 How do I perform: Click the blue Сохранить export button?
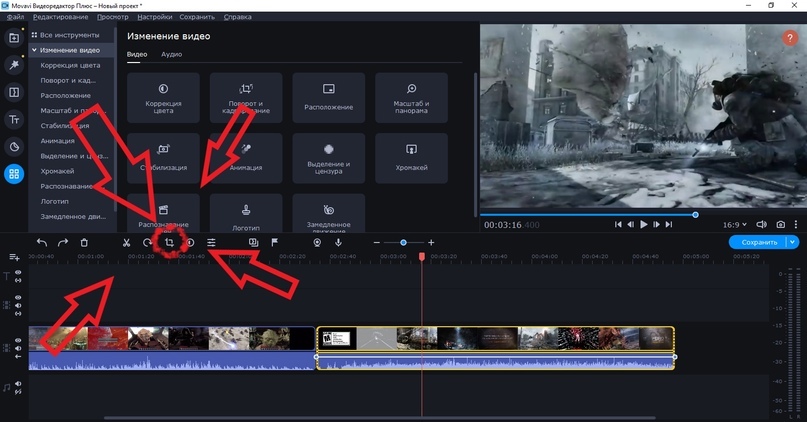click(x=759, y=242)
